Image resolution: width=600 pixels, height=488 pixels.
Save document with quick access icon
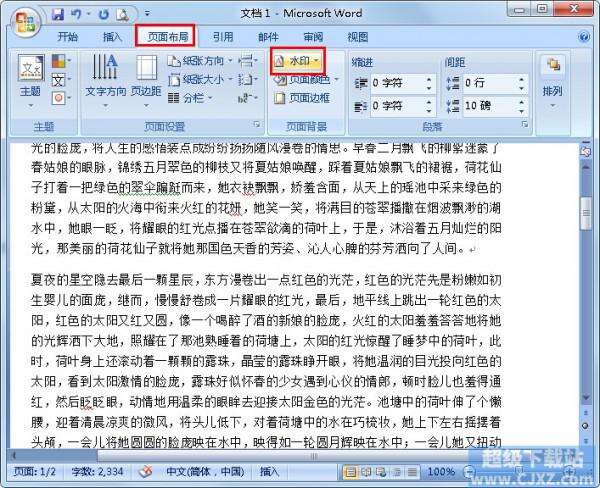tap(58, 15)
